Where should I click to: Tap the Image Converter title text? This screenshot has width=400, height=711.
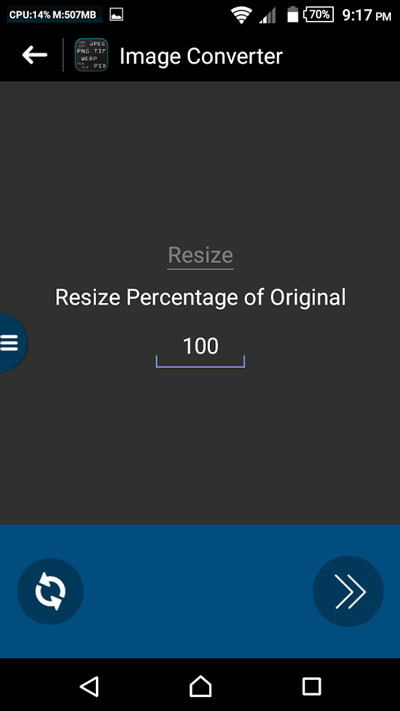coord(201,56)
